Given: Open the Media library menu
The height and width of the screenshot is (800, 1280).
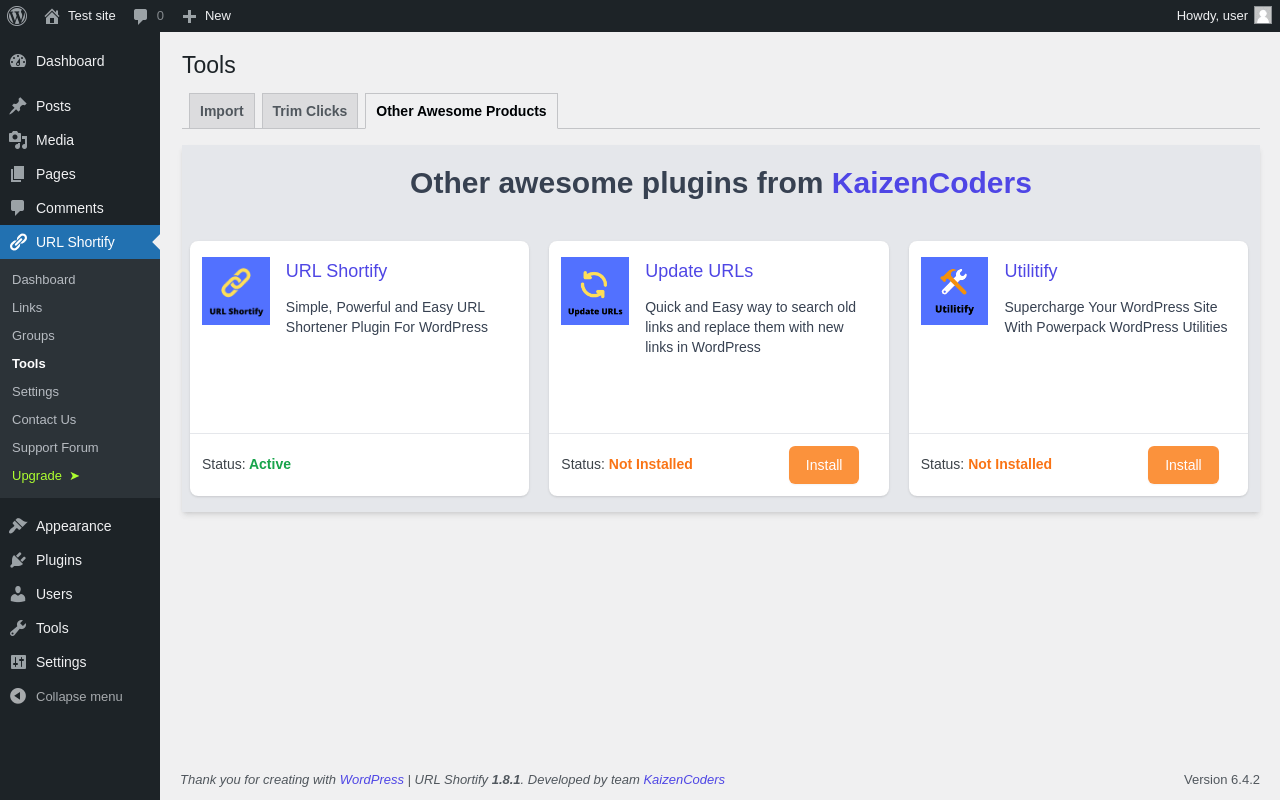Looking at the screenshot, I should point(55,140).
